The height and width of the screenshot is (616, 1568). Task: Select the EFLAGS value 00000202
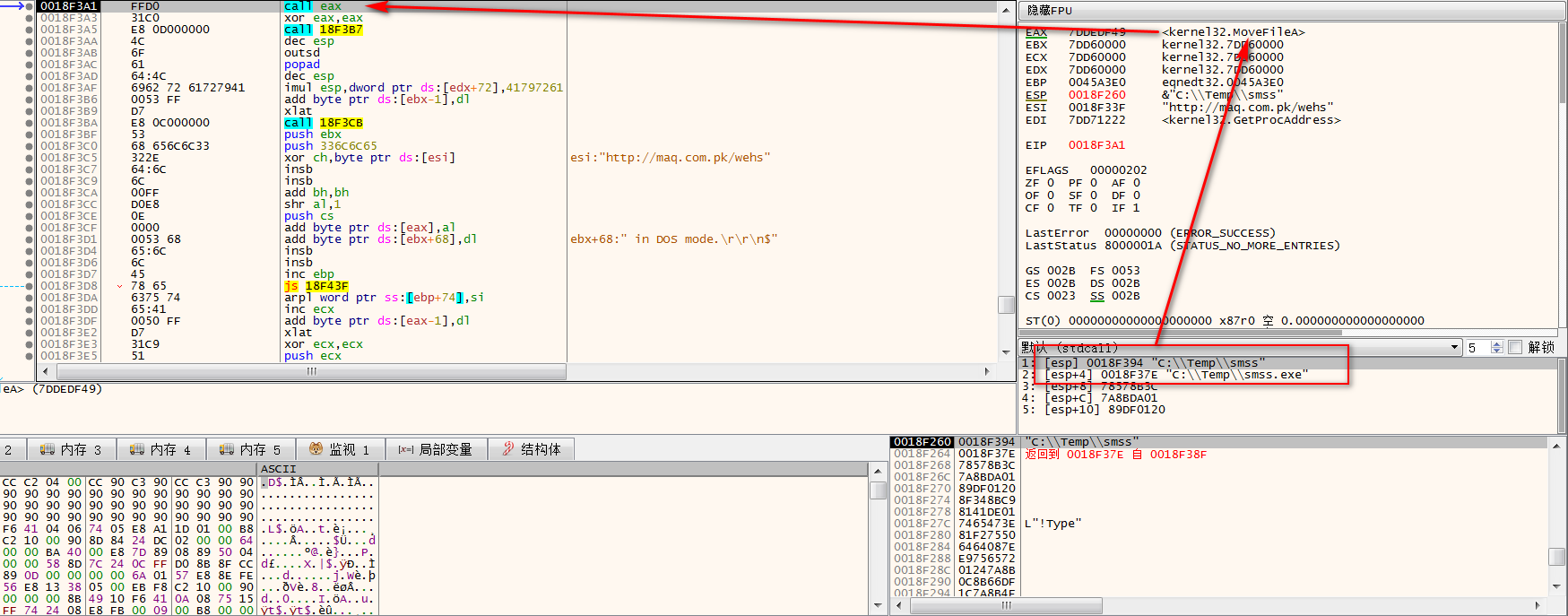click(1118, 170)
